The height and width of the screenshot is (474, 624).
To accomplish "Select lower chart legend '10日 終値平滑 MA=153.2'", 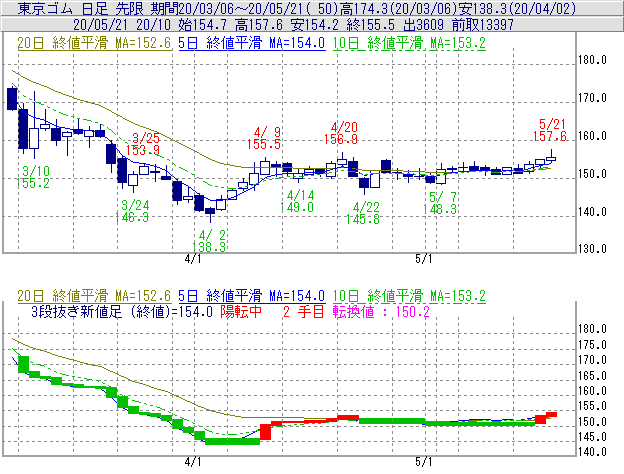I will [x=409, y=296].
